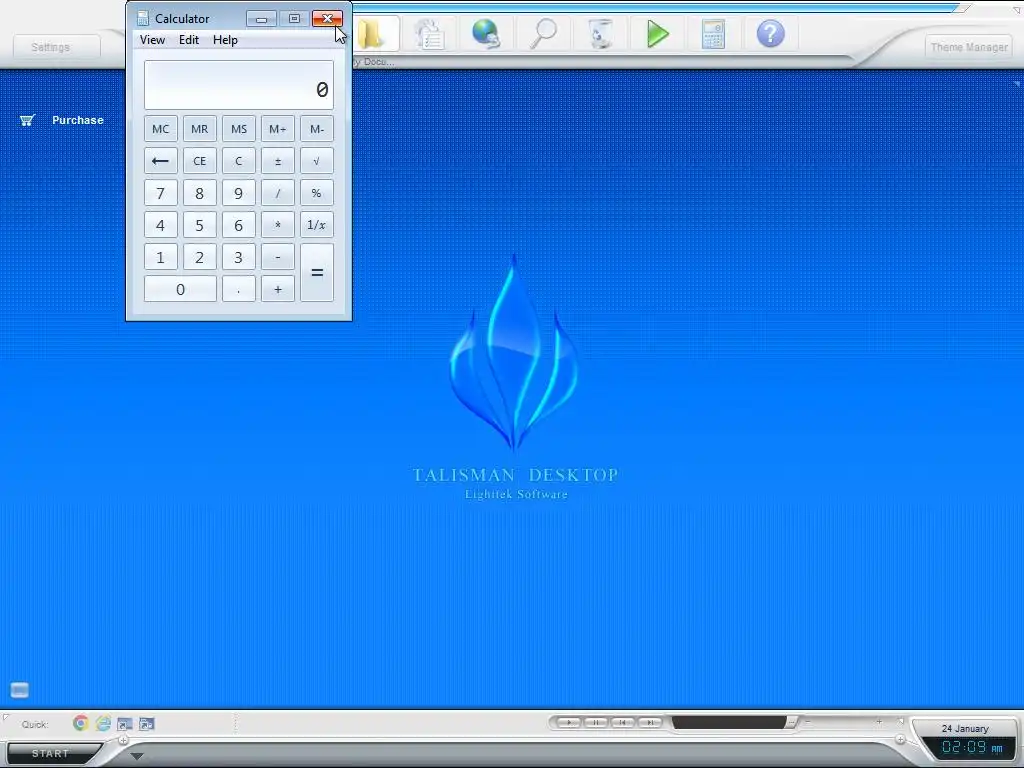This screenshot has height=768, width=1024.
Task: Expand the triangle arrow beside START
Action: 136,756
